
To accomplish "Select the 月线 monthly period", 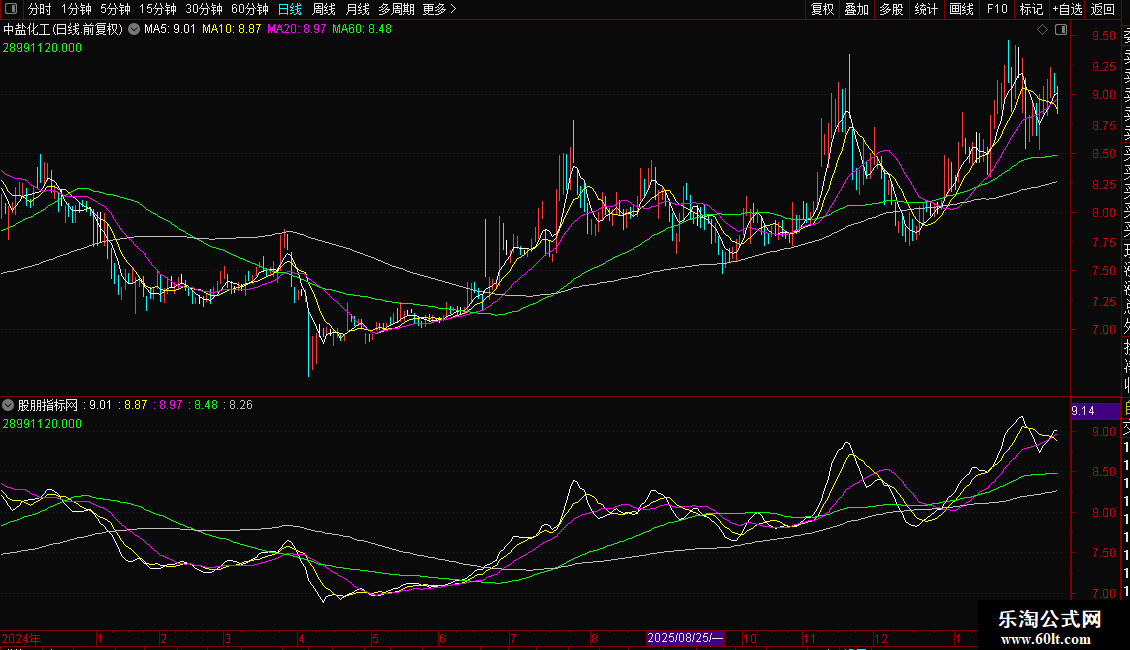I will coord(357,9).
